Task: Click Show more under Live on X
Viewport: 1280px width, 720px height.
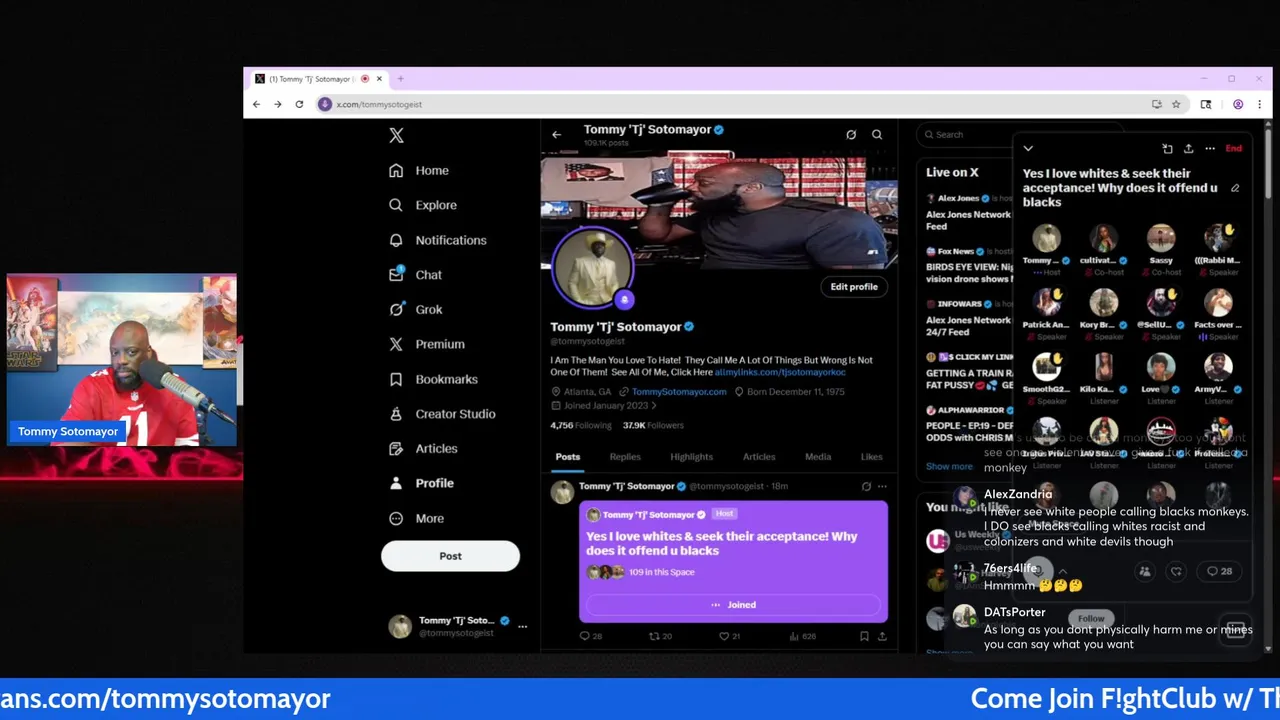Action: pyautogui.click(x=949, y=466)
